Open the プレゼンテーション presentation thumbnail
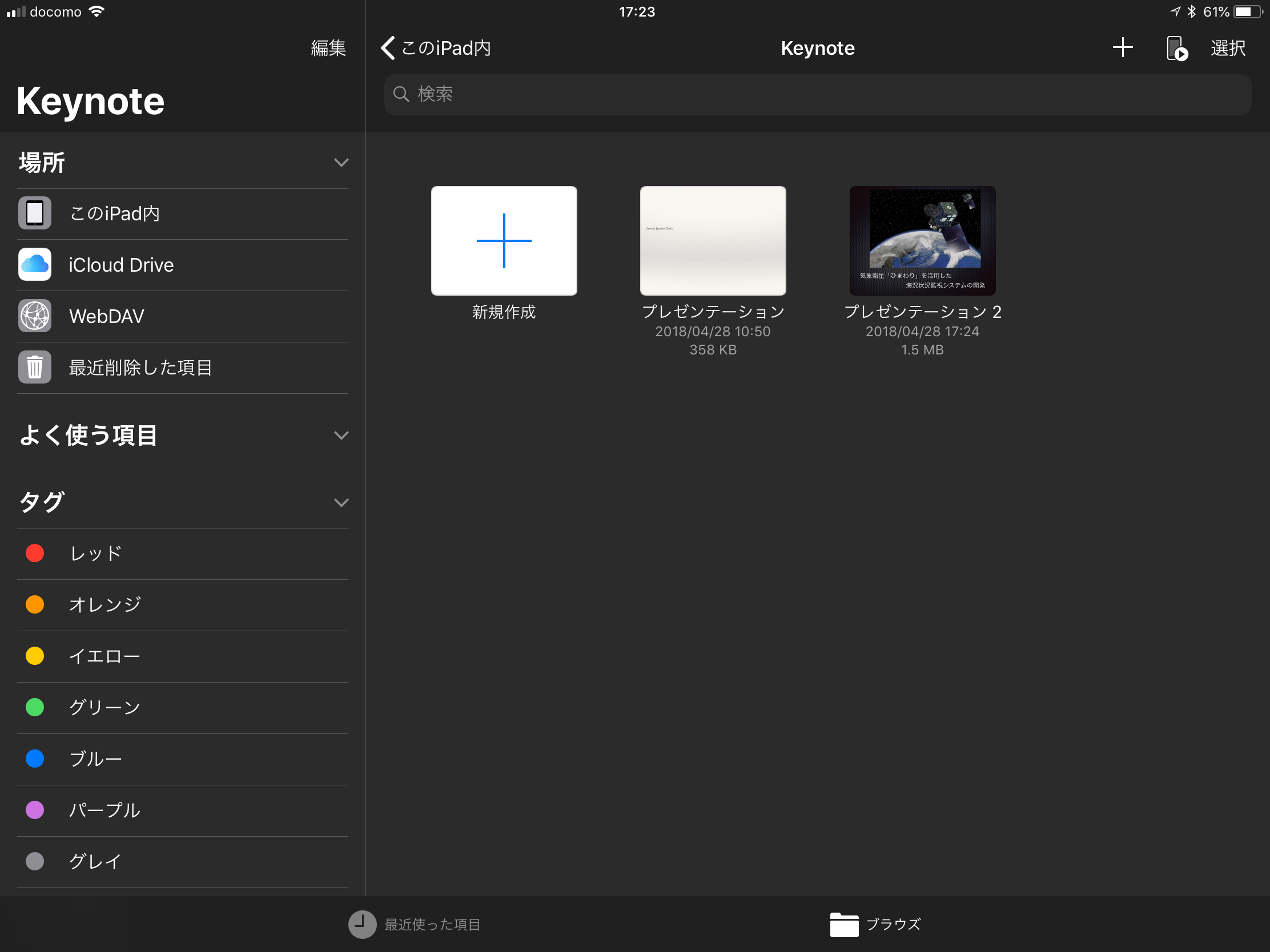1270x952 pixels. pos(713,240)
